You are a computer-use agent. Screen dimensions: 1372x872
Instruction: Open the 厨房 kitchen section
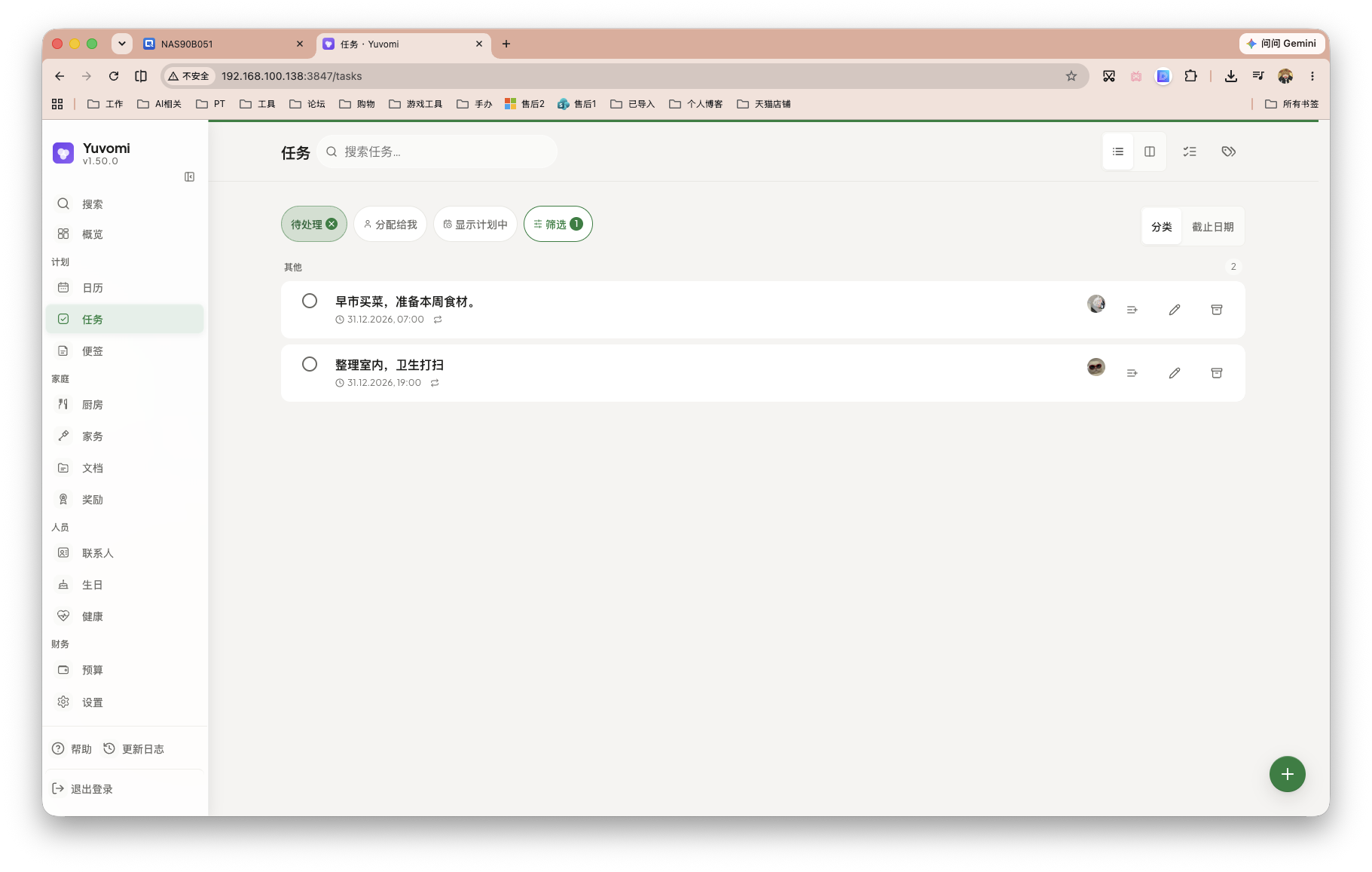click(x=124, y=405)
